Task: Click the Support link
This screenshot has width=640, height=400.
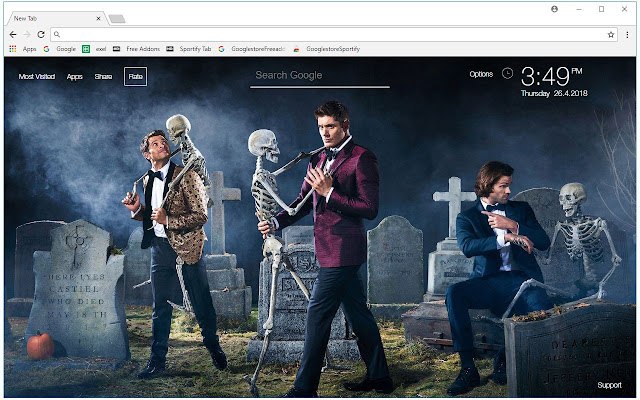Action: tap(609, 385)
